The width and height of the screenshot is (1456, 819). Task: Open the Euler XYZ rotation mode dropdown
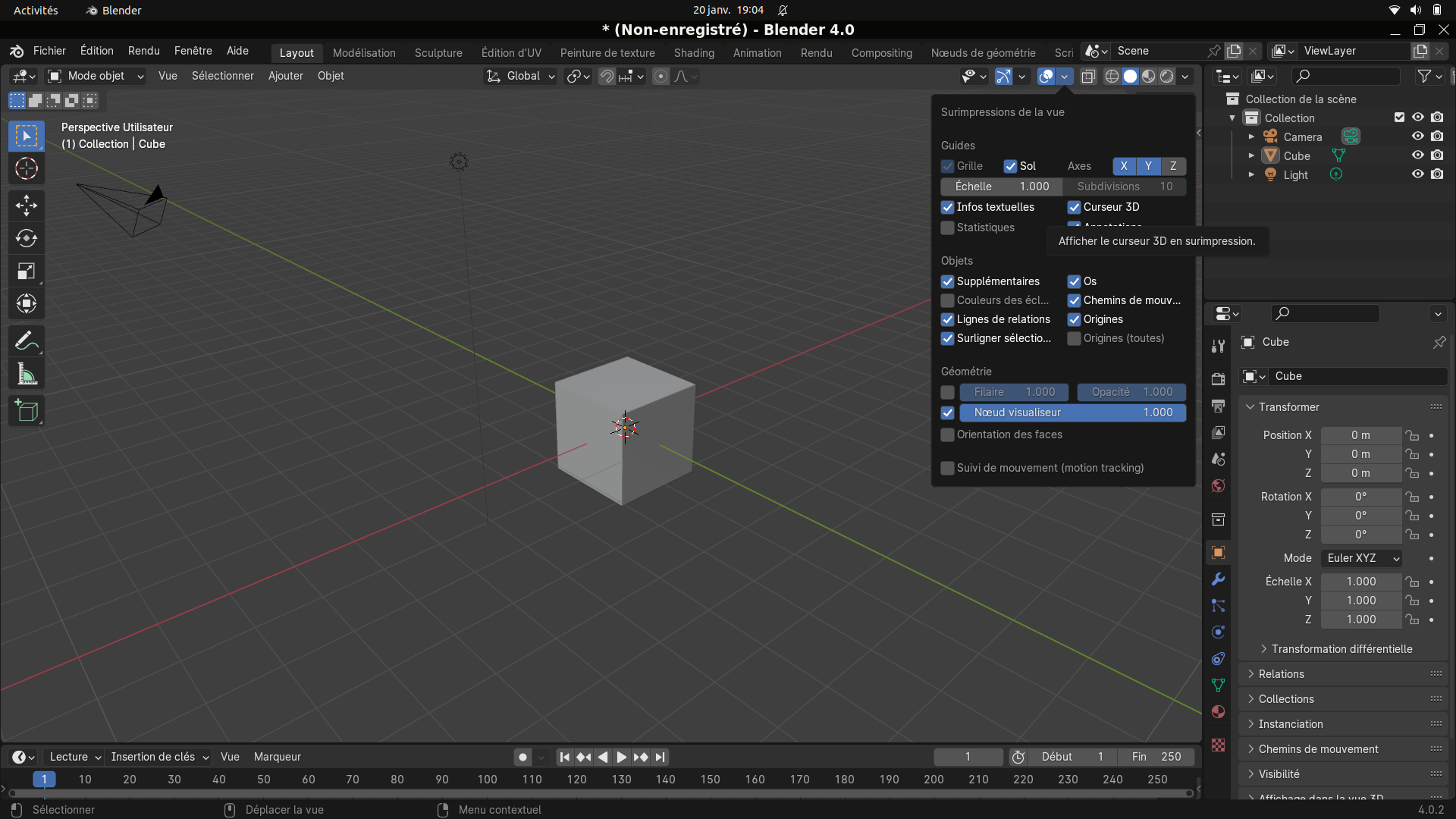[x=1361, y=558]
